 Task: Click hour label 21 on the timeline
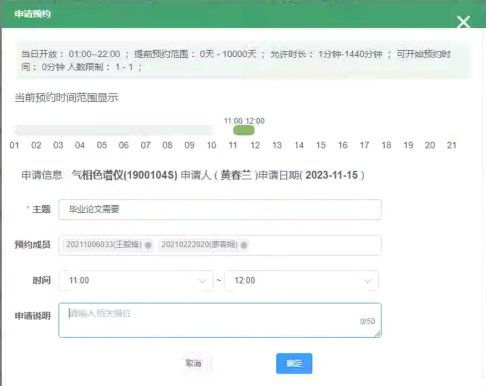(x=452, y=145)
